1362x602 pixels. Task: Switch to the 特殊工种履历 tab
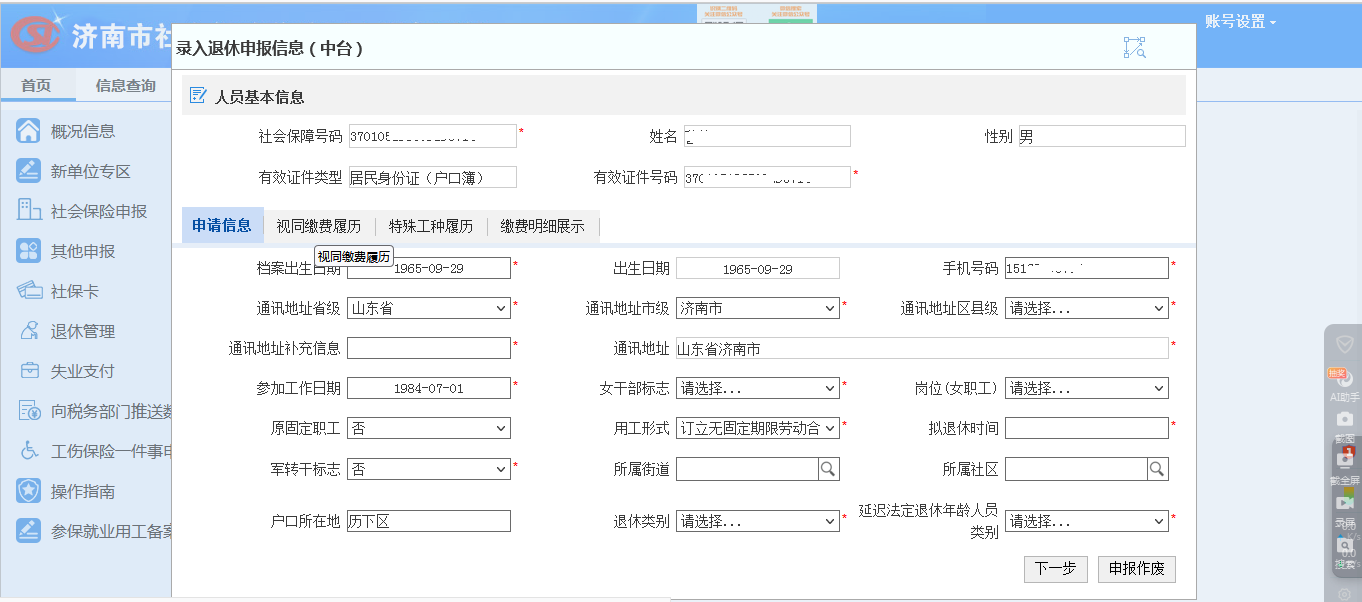click(430, 227)
